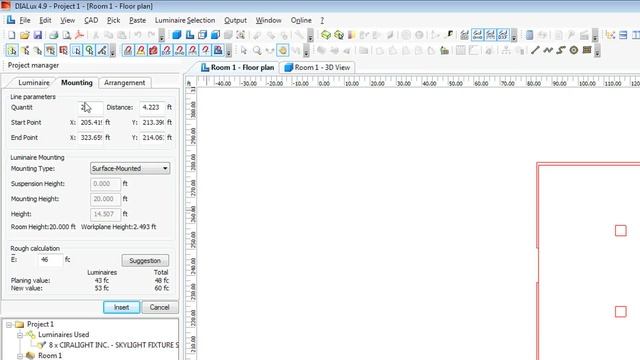Click the Print preview icon
640x360 pixels.
(x=67, y=35)
